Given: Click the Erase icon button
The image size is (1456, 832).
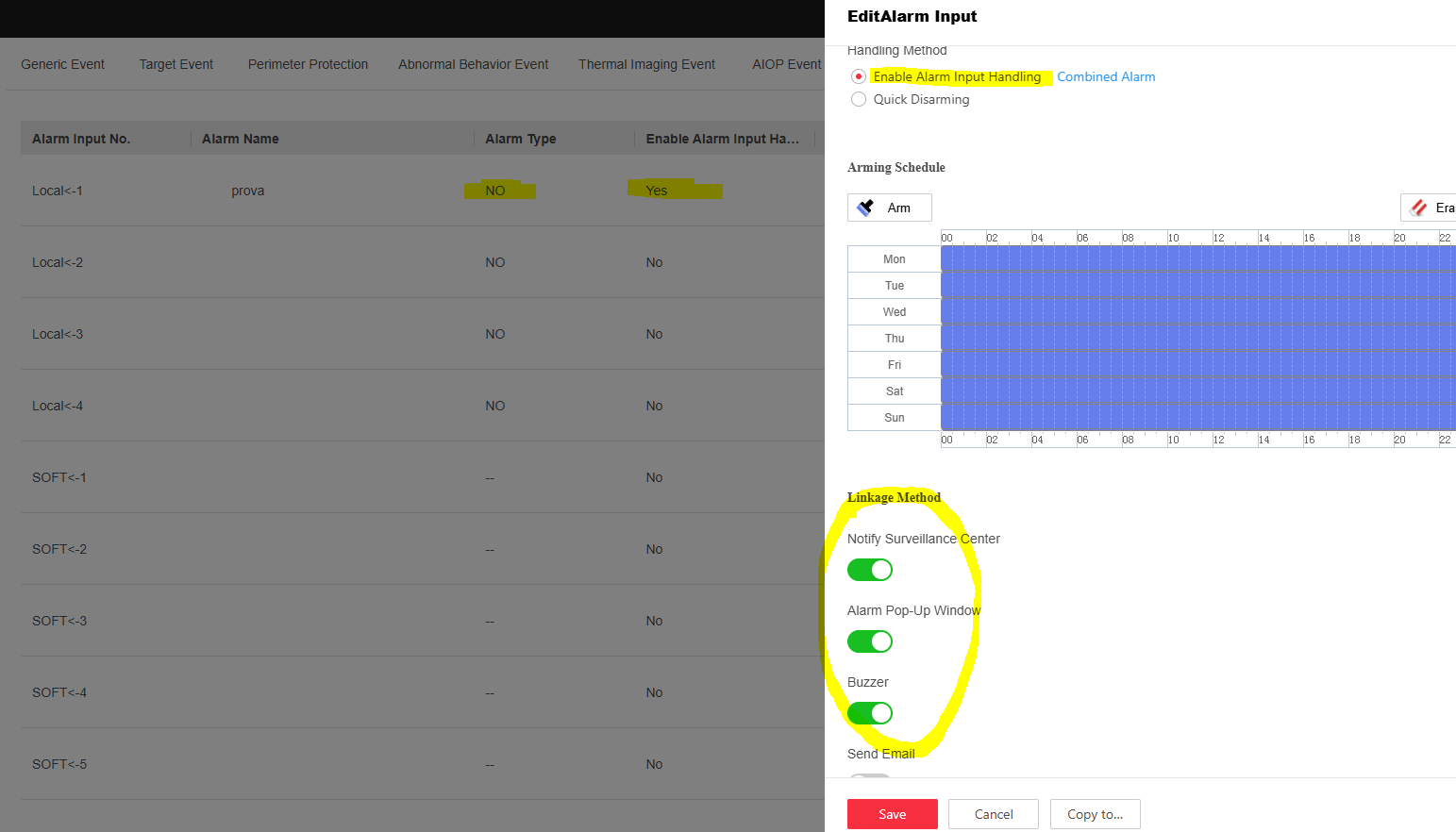Looking at the screenshot, I should 1419,208.
